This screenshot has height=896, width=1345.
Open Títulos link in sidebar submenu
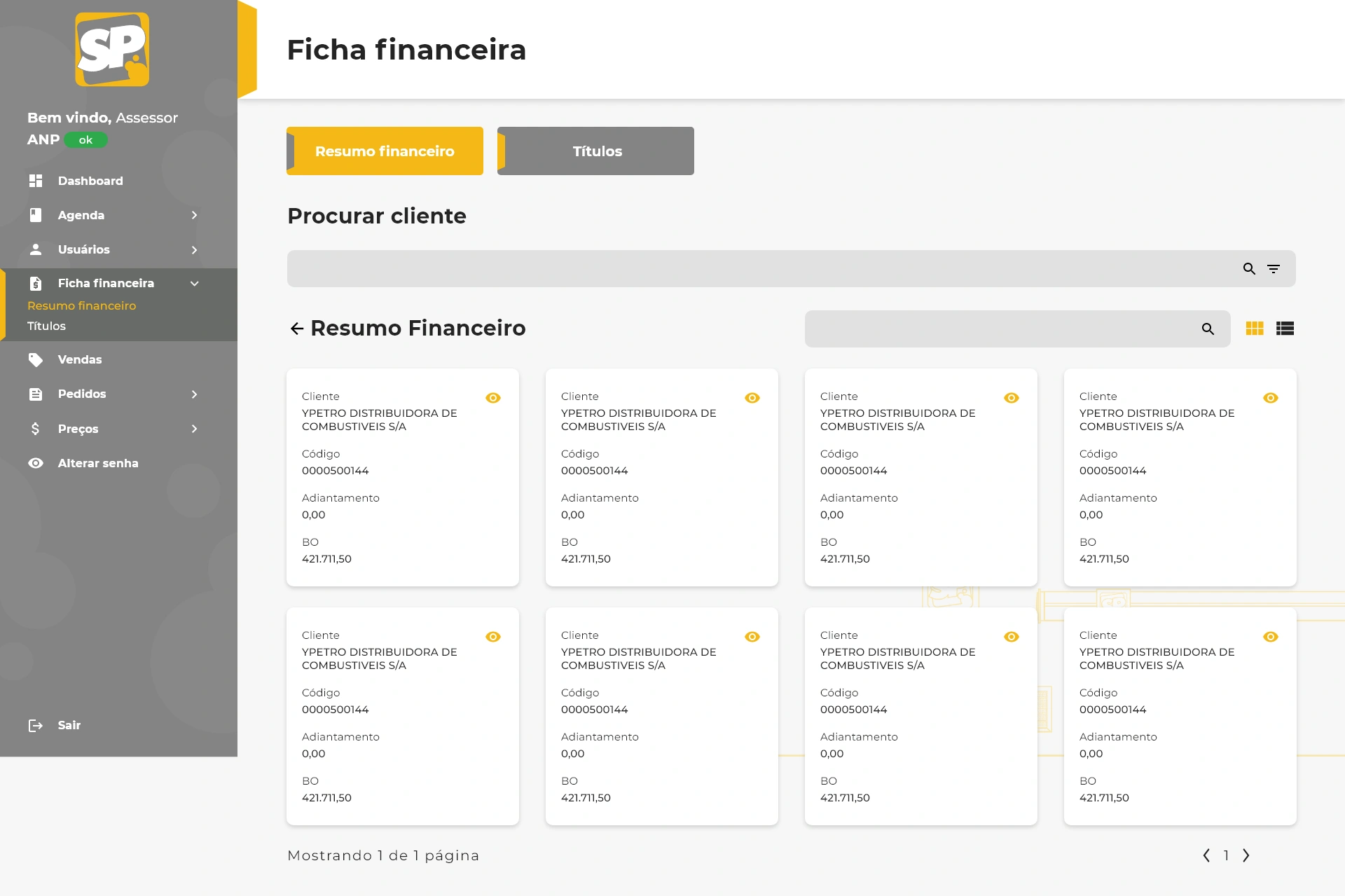[46, 326]
